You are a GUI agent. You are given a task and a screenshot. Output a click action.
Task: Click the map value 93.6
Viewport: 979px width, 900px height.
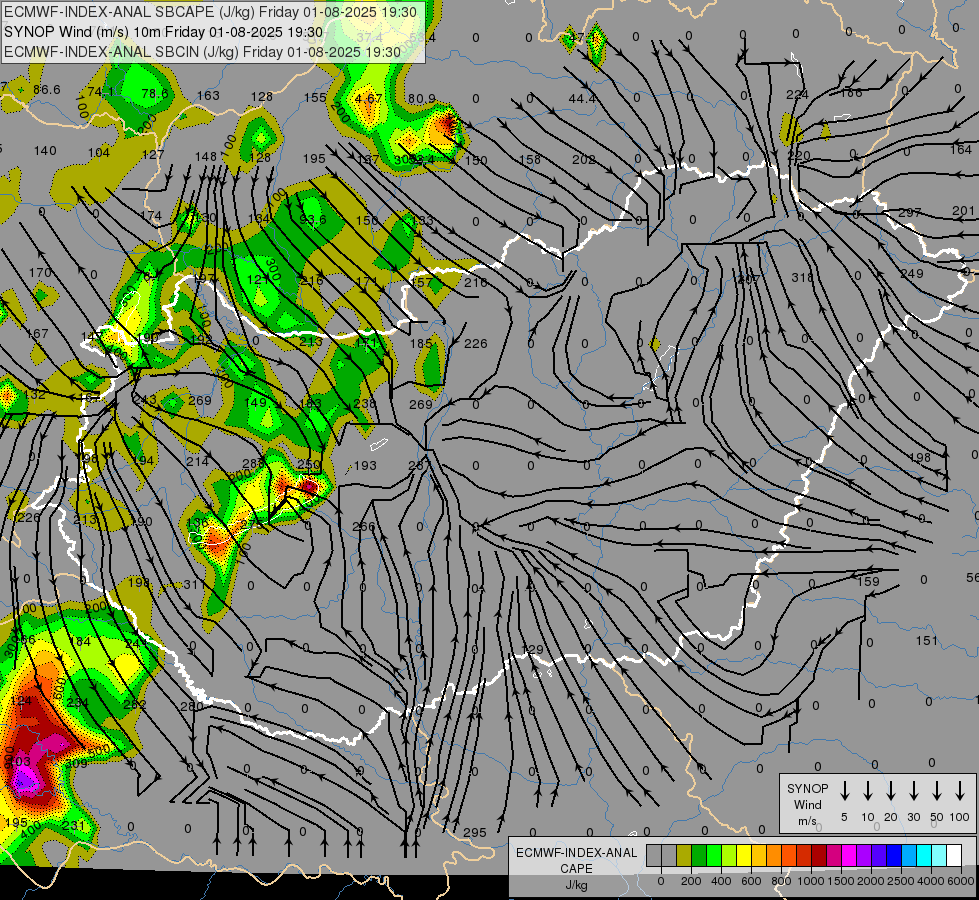[313, 220]
